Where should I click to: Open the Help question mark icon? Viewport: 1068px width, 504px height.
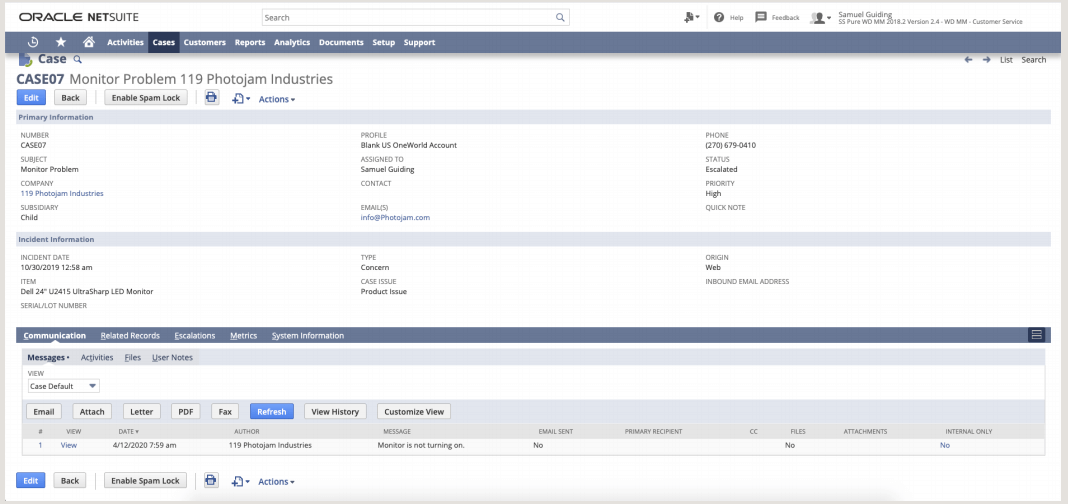click(719, 17)
